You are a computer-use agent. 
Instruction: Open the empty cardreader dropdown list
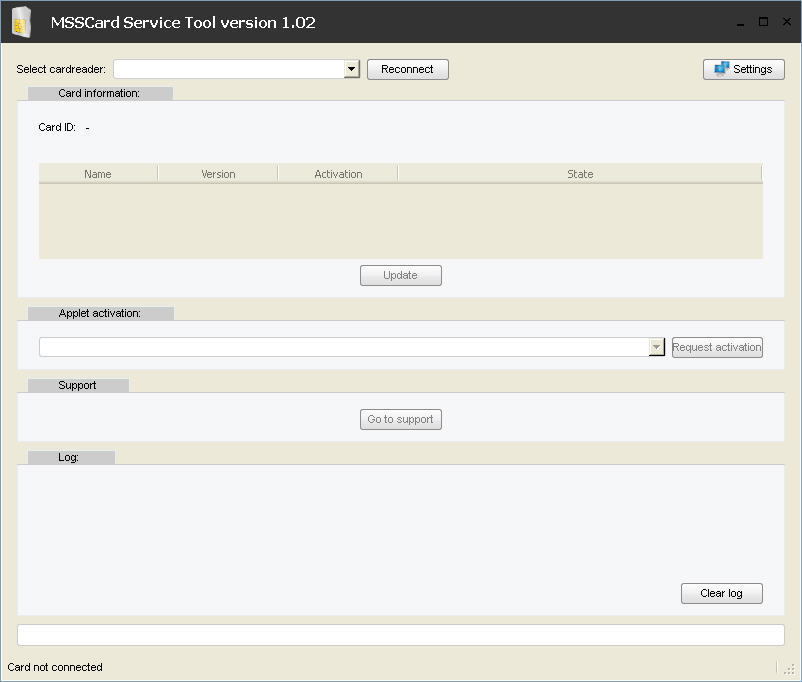235,69
